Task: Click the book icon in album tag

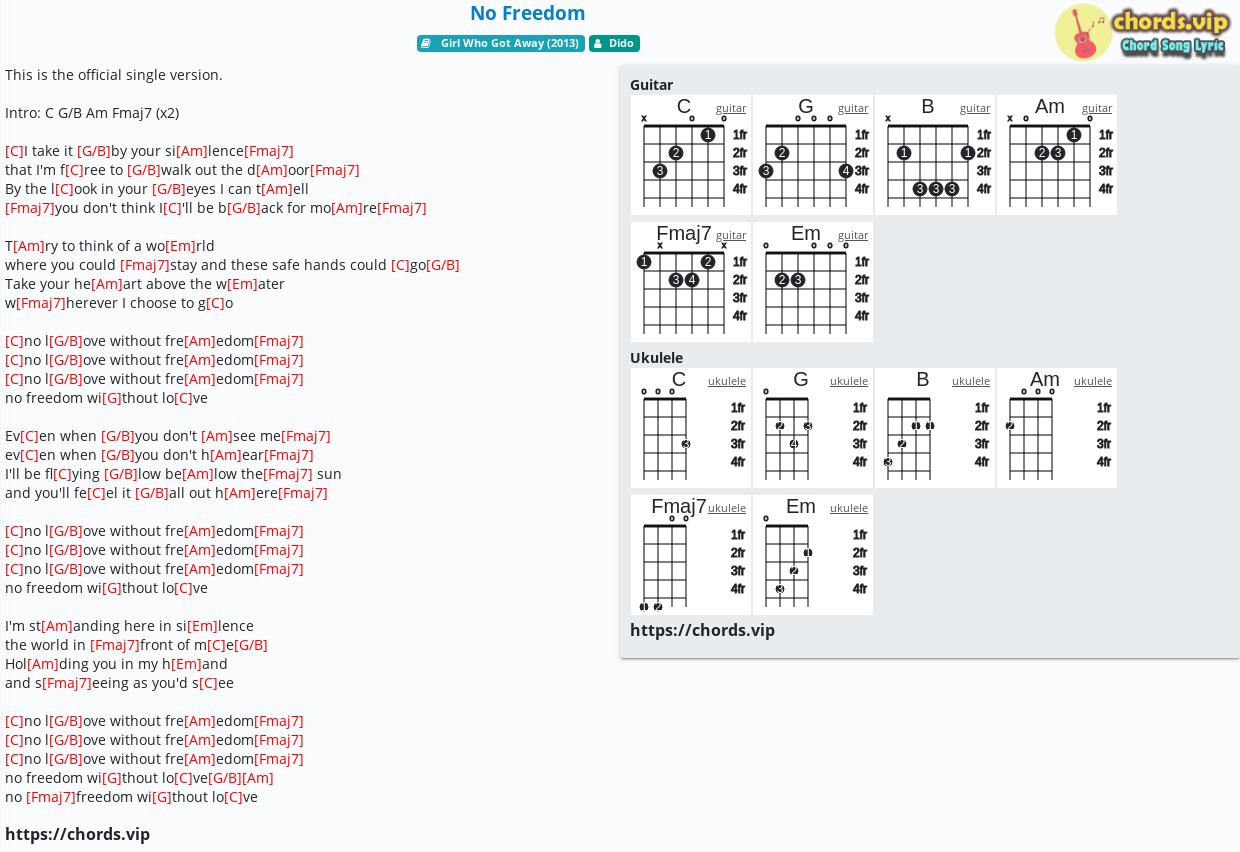Action: point(426,43)
